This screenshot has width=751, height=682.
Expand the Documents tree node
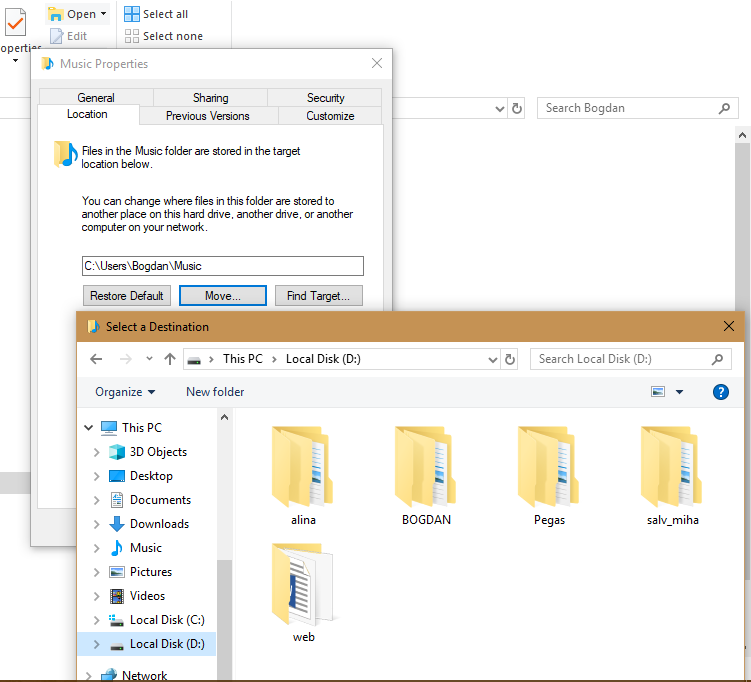96,500
